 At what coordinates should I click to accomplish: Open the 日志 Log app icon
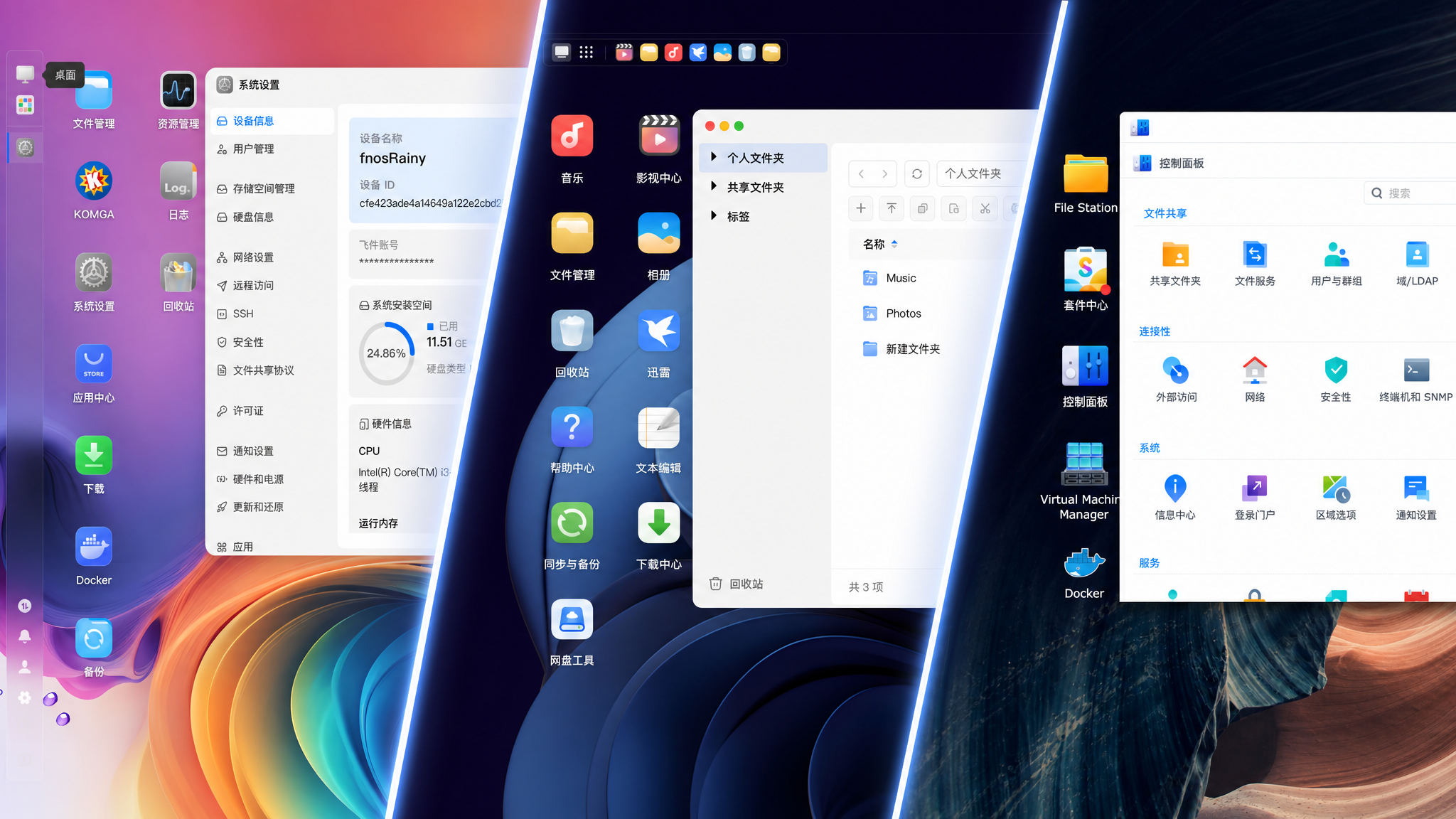point(178,181)
